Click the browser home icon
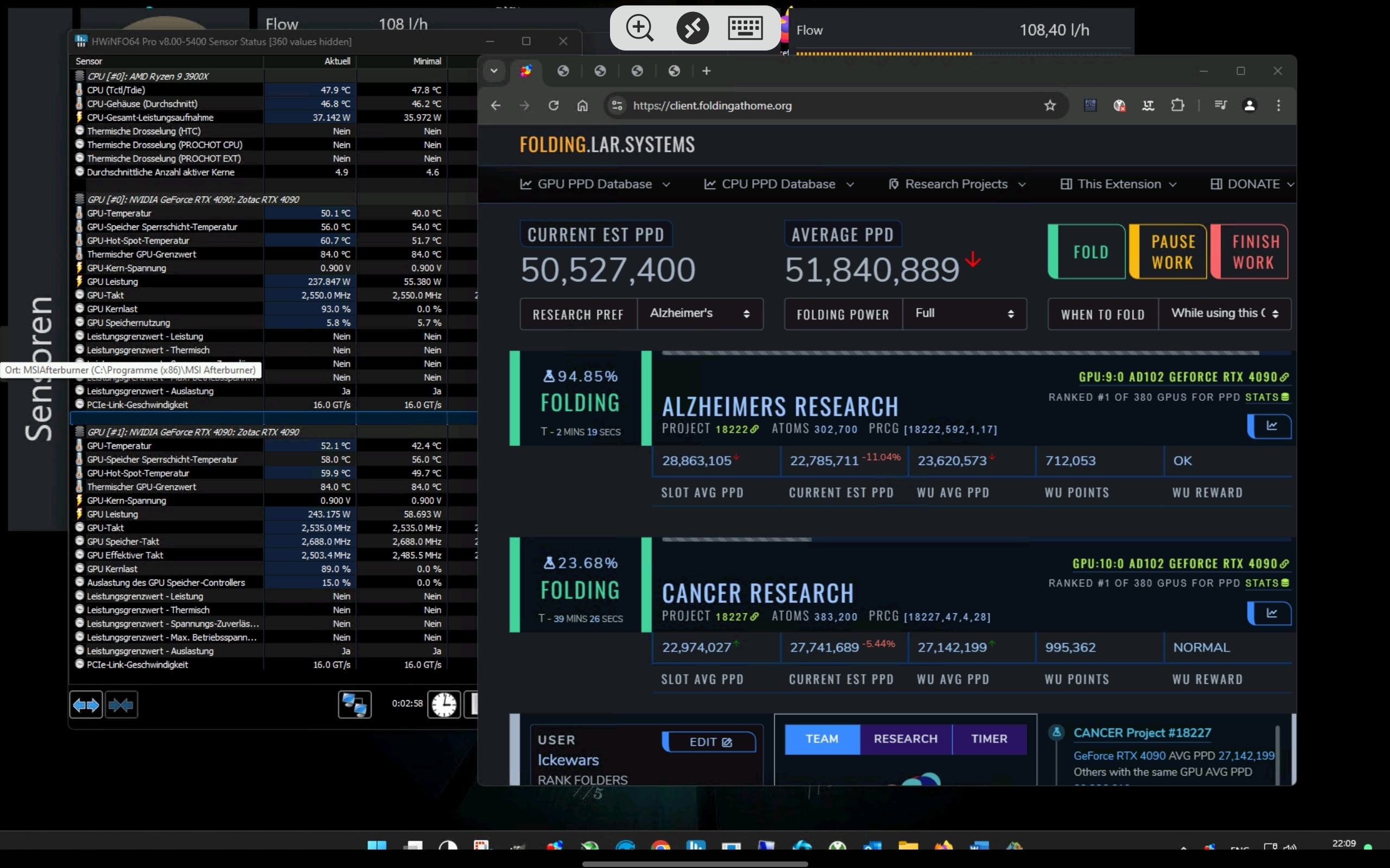The height and width of the screenshot is (868, 1390). point(582,105)
